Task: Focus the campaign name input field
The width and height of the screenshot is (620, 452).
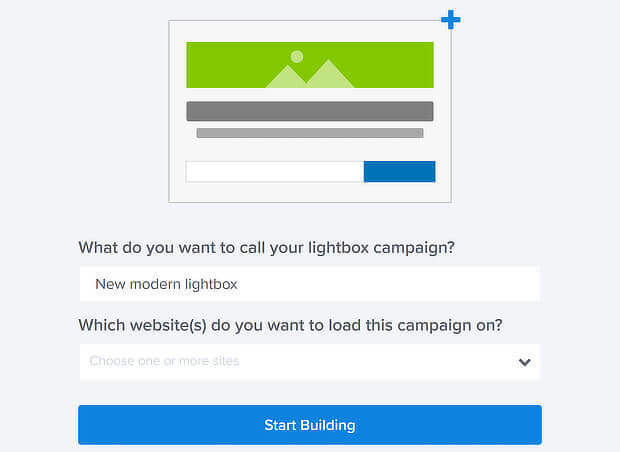Action: (310, 284)
